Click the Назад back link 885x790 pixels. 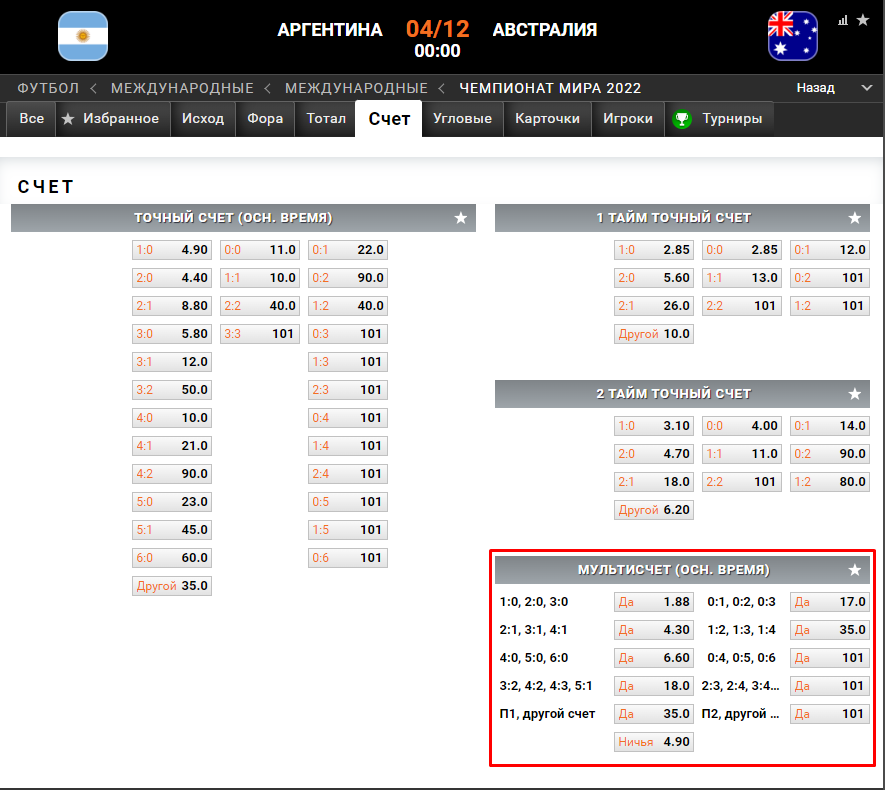click(x=815, y=88)
